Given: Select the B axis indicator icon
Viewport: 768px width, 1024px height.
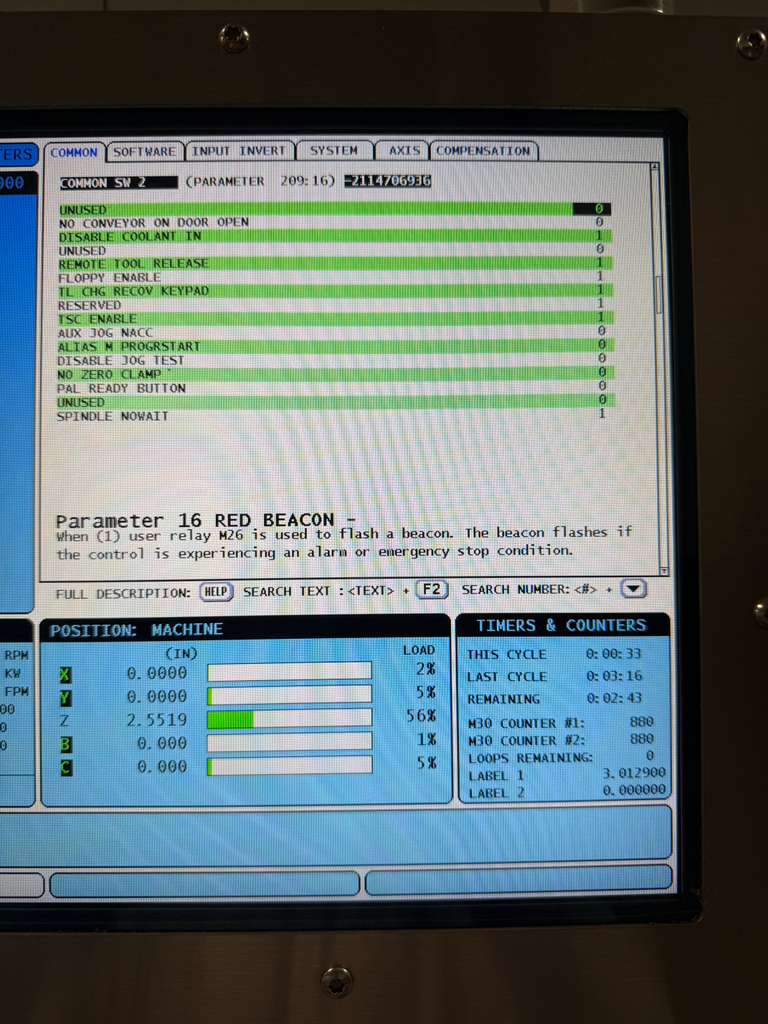Looking at the screenshot, I should [x=66, y=743].
